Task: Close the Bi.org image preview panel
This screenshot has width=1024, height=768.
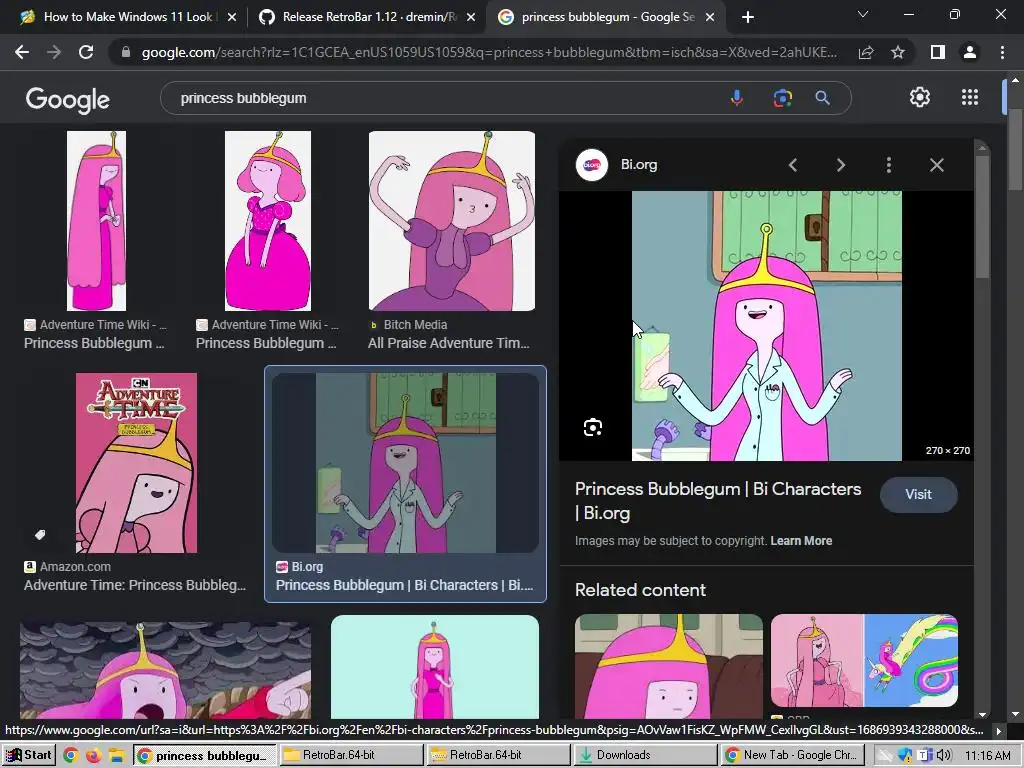Action: pos(936,165)
